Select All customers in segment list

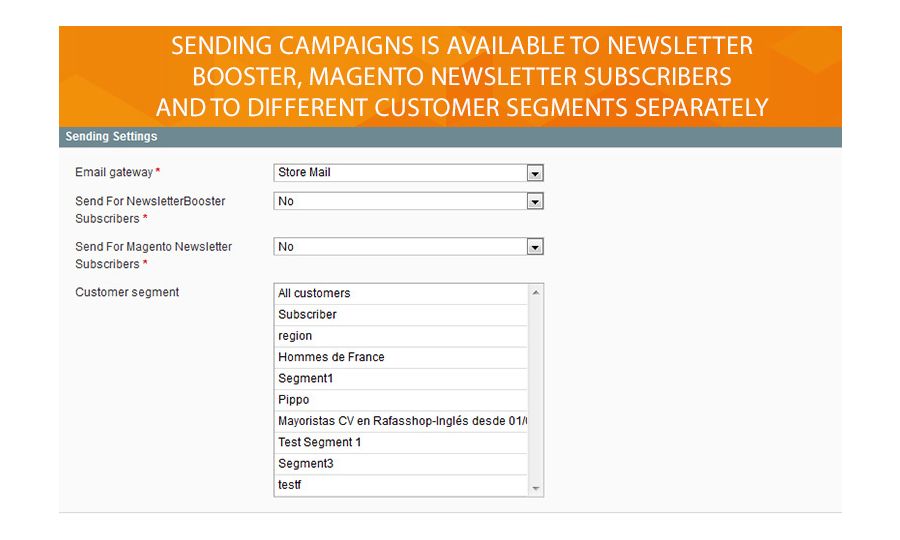[x=400, y=294]
